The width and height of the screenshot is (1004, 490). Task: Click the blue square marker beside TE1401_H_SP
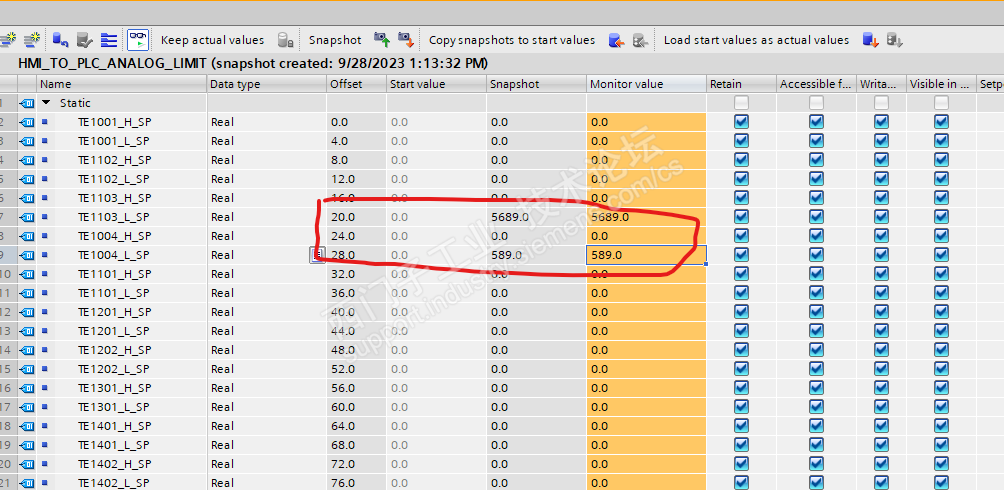tap(45, 425)
